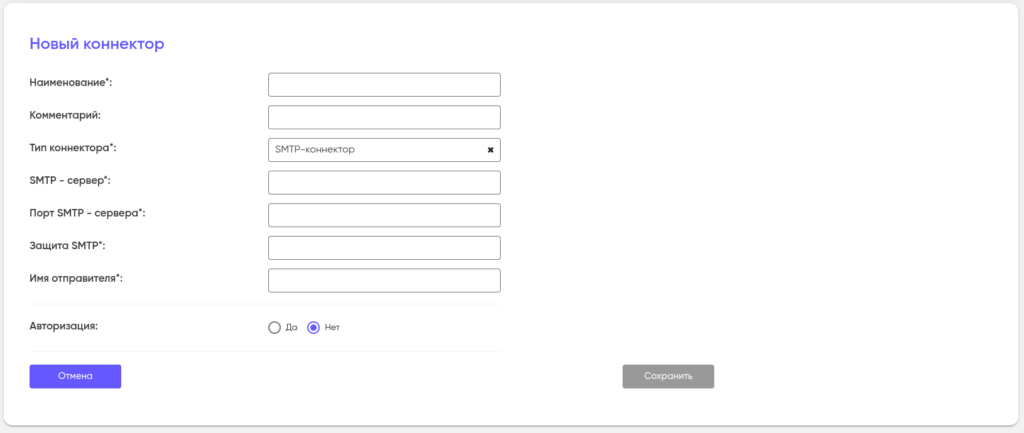The image size is (1024, 433).
Task: Click the Имя отправителя input box
Action: pos(384,280)
